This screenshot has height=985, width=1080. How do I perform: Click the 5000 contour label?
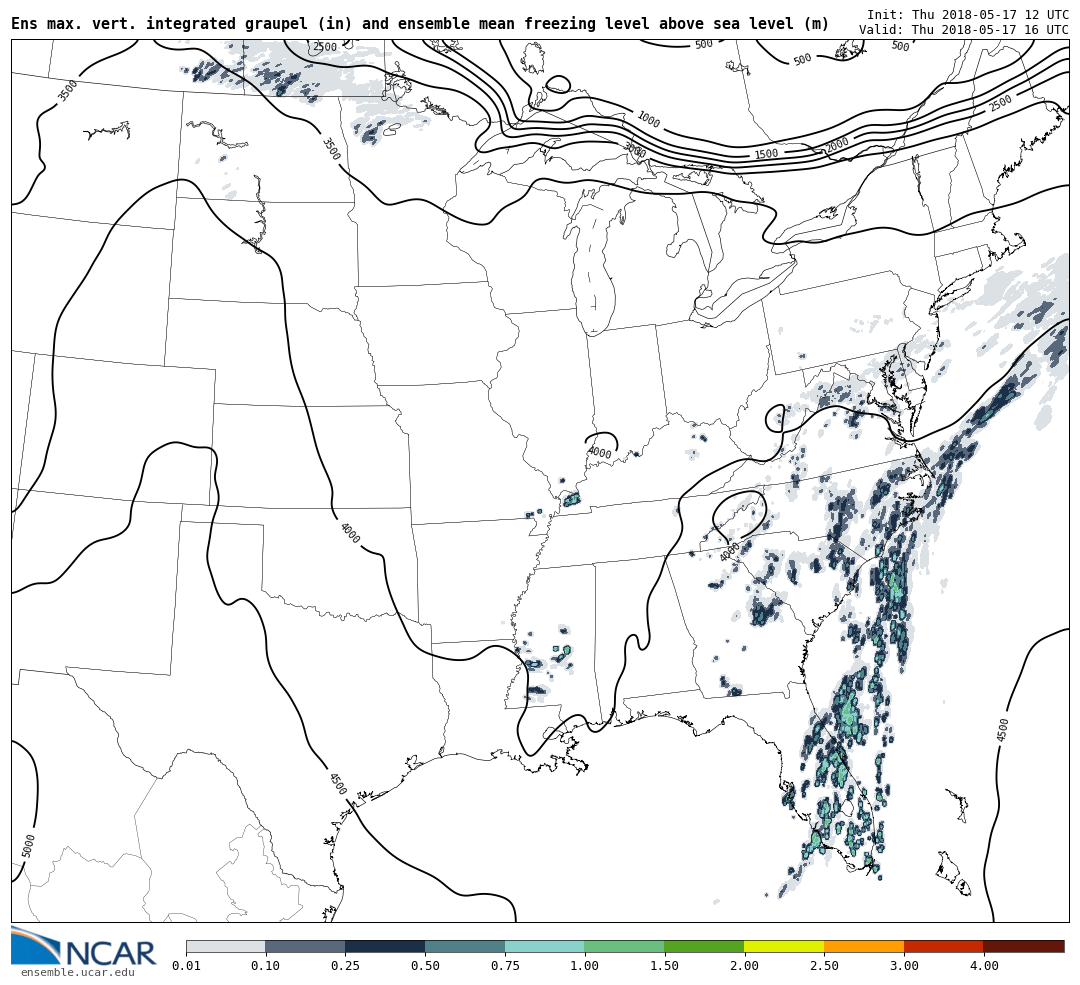point(29,845)
